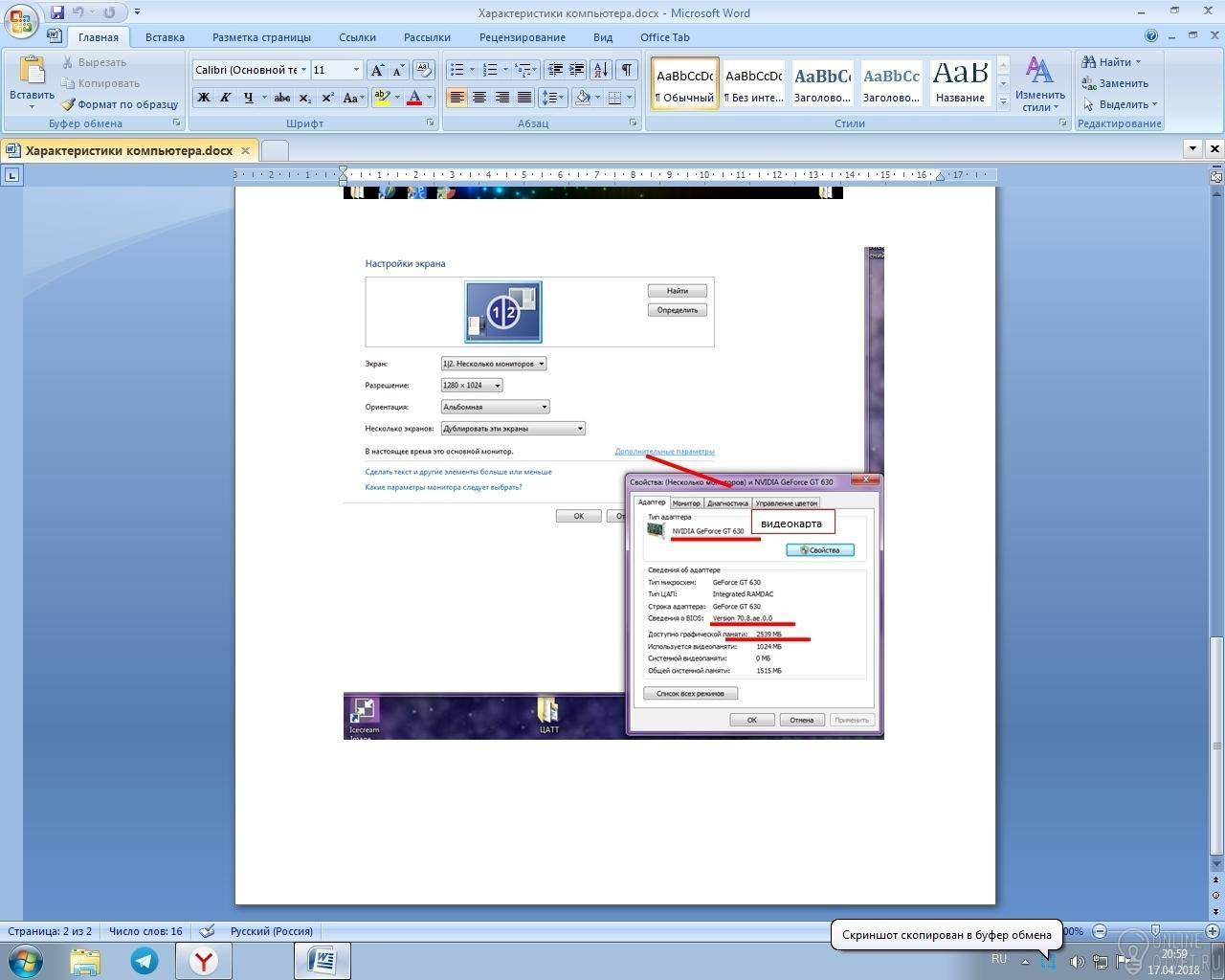Increase font size with grow font icon

click(377, 70)
